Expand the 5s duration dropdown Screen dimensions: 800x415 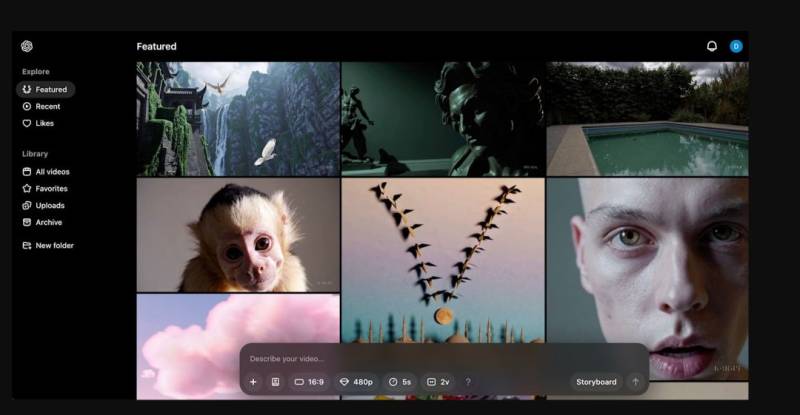401,382
